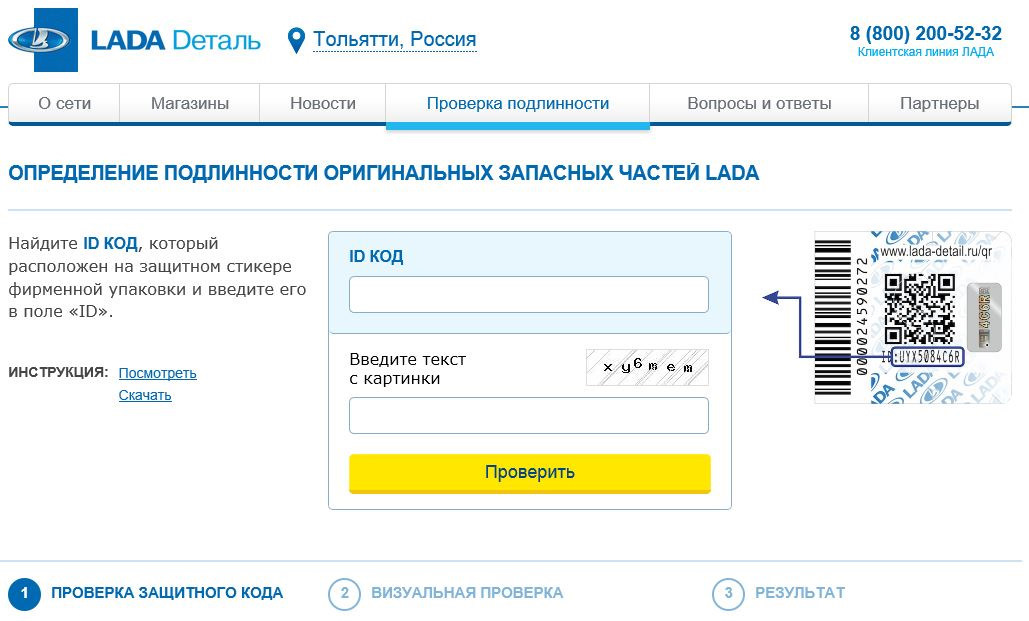Go to the Новости tab
The width and height of the screenshot is (1029, 621).
coord(323,103)
